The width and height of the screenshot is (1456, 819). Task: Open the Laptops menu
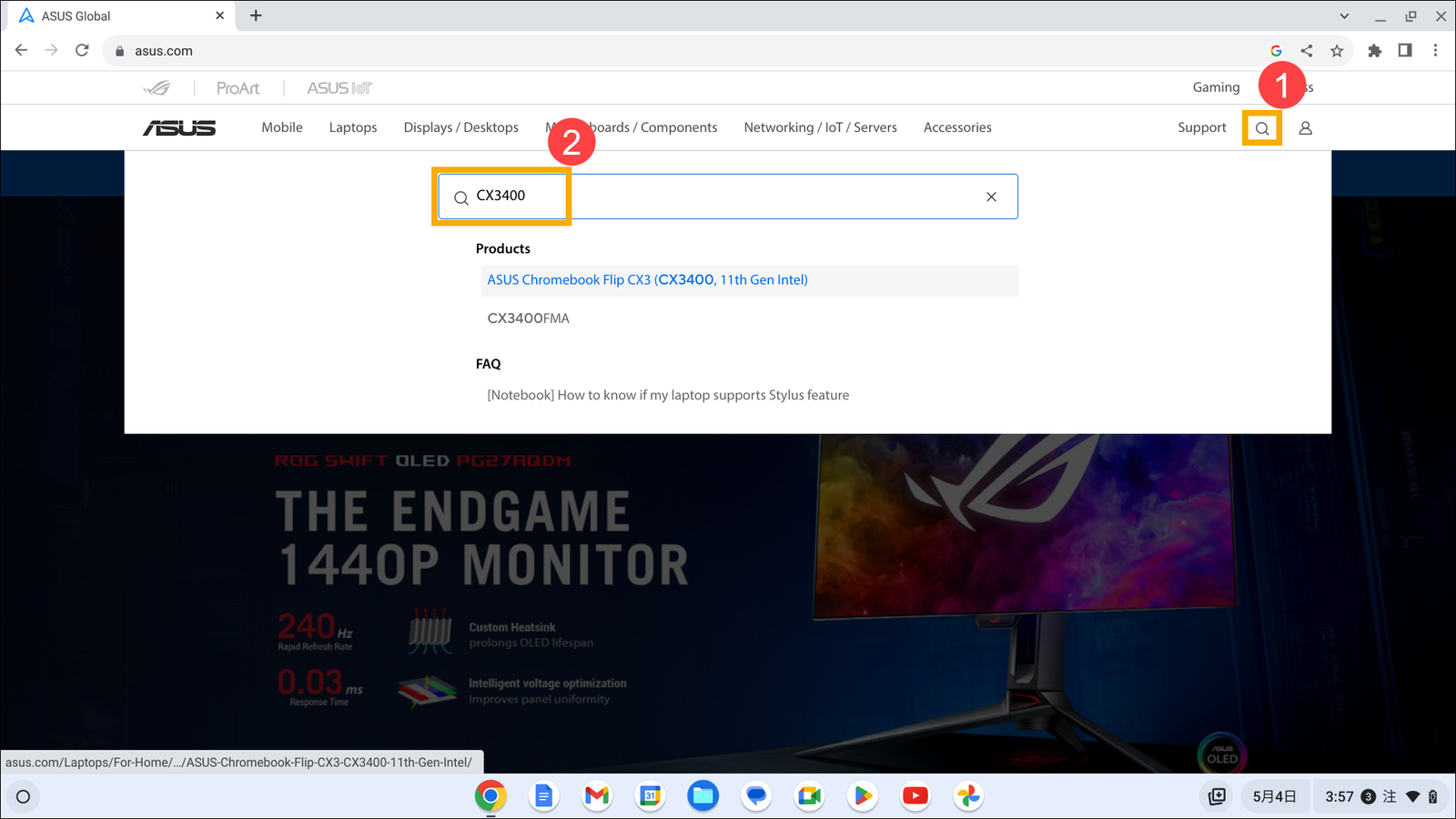[353, 127]
